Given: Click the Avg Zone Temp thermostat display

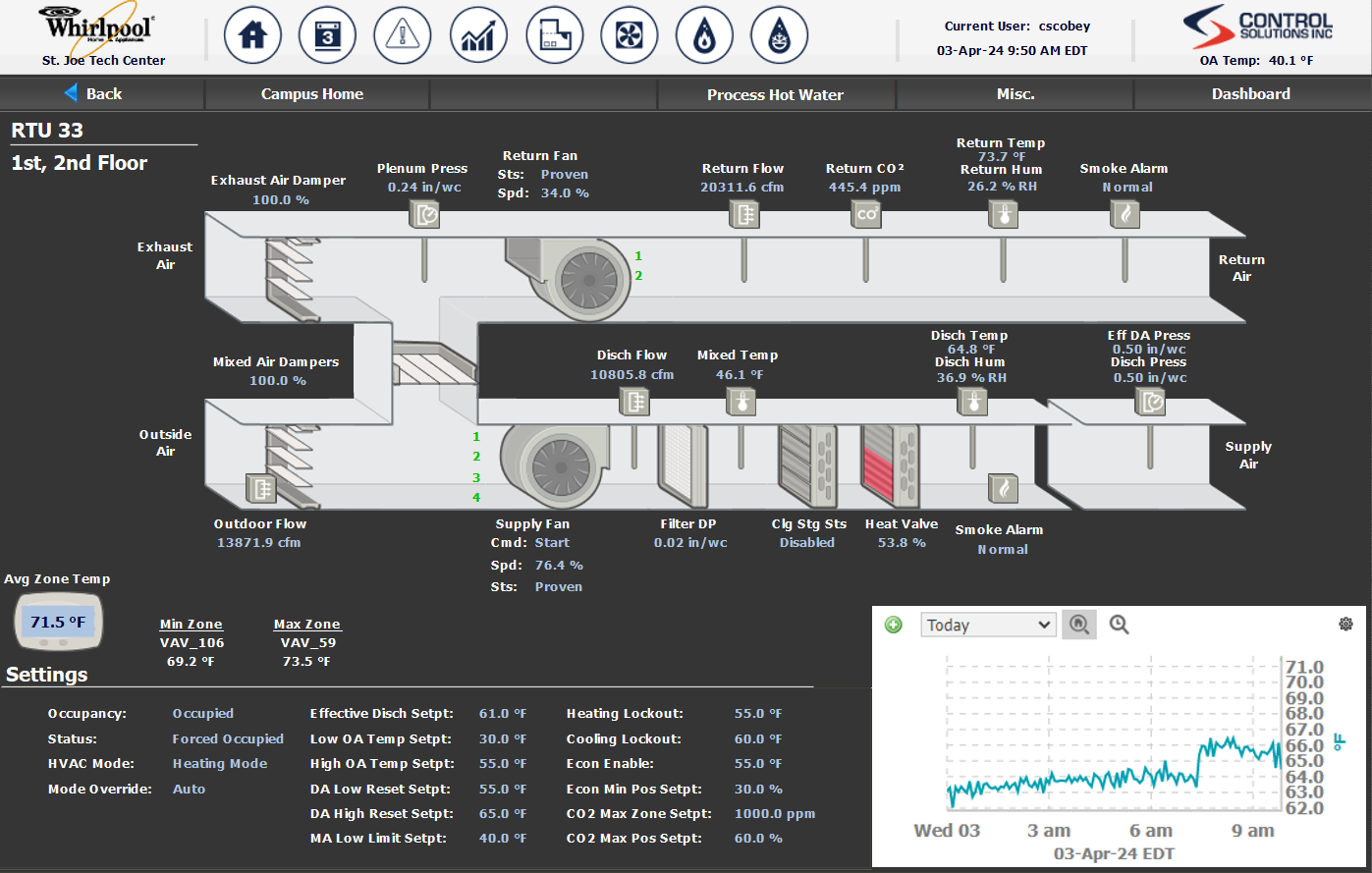Looking at the screenshot, I should pyautogui.click(x=58, y=623).
